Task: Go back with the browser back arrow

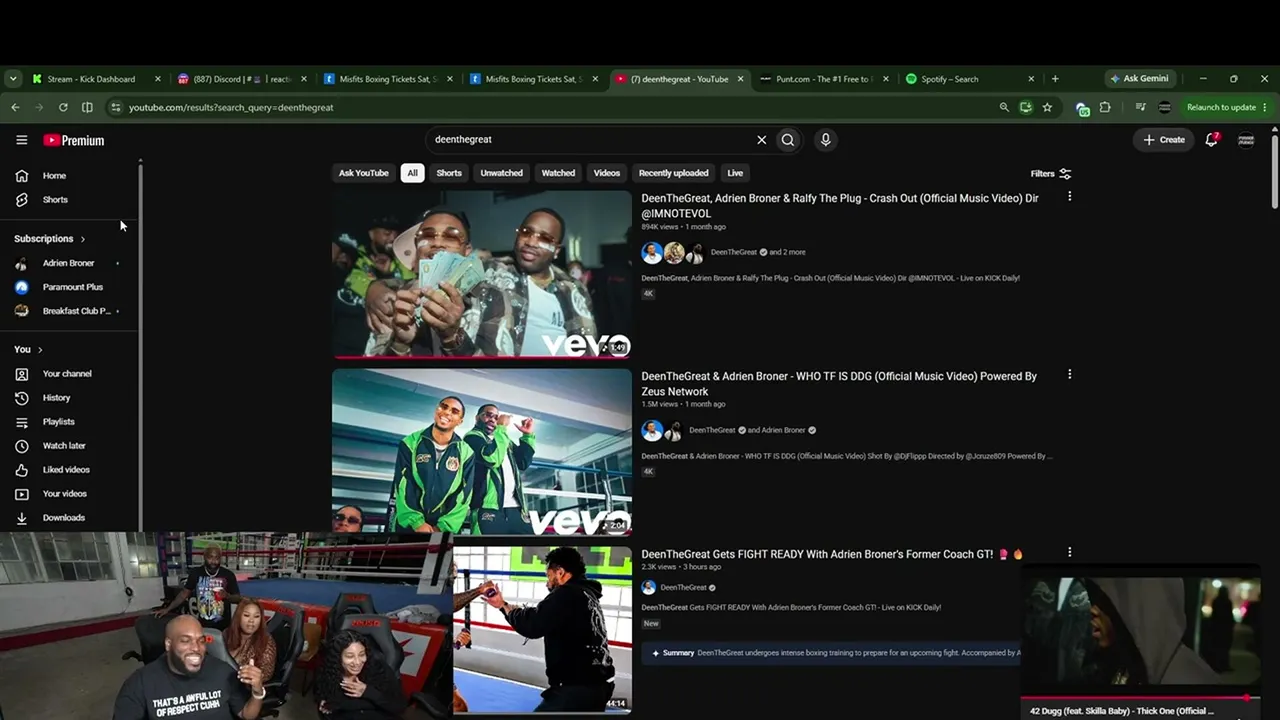Action: (x=15, y=107)
